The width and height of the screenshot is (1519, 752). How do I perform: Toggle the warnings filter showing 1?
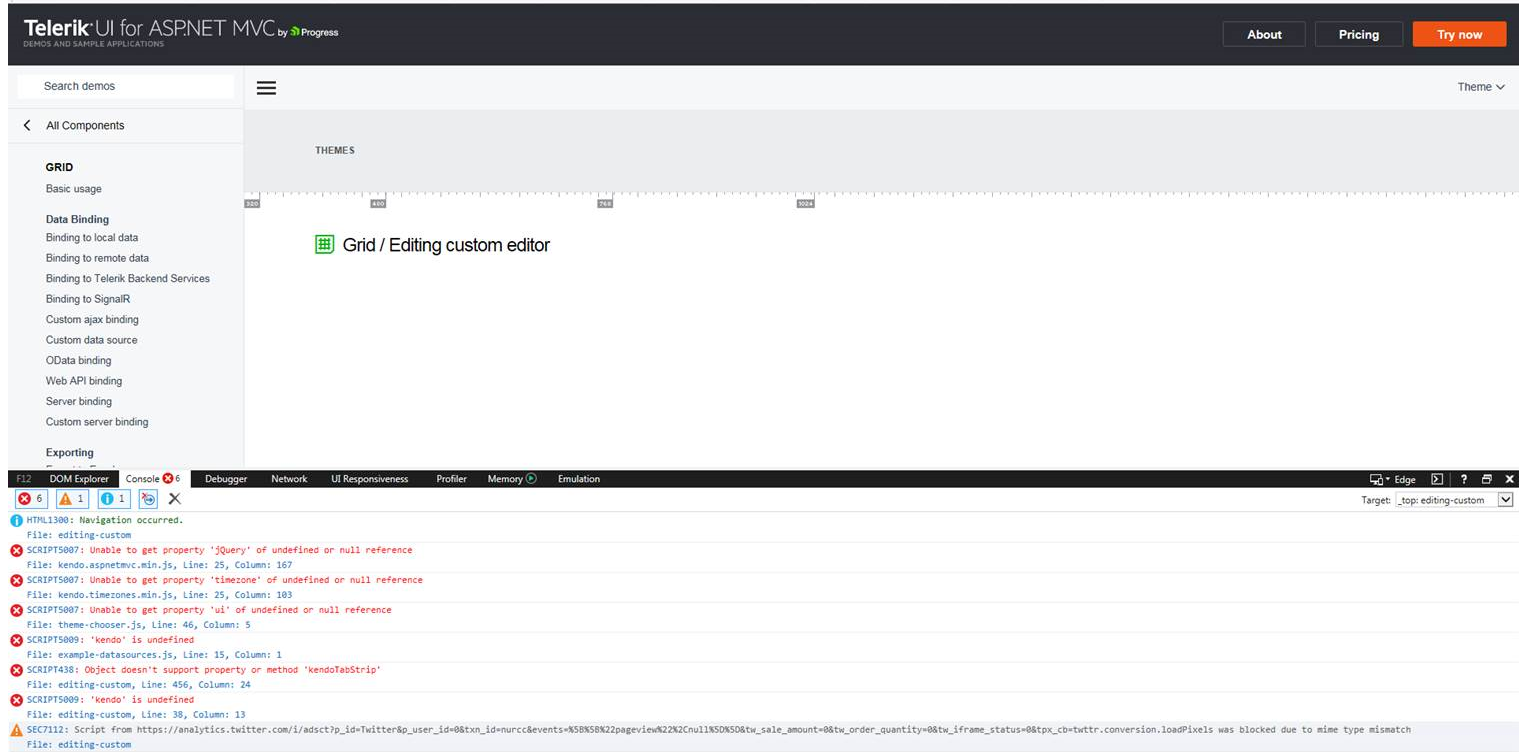(x=72, y=499)
